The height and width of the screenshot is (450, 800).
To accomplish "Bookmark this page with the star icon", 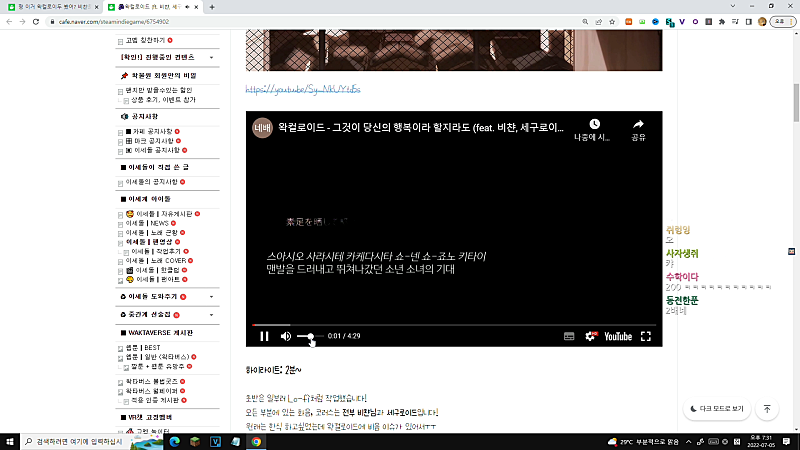I will pos(612,22).
